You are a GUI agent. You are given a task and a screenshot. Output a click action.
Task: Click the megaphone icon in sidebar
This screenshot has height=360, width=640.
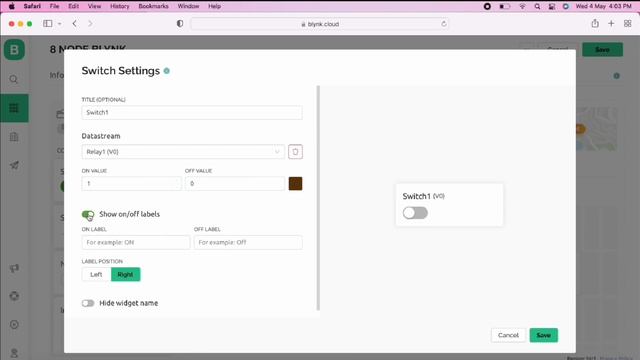(x=14, y=268)
